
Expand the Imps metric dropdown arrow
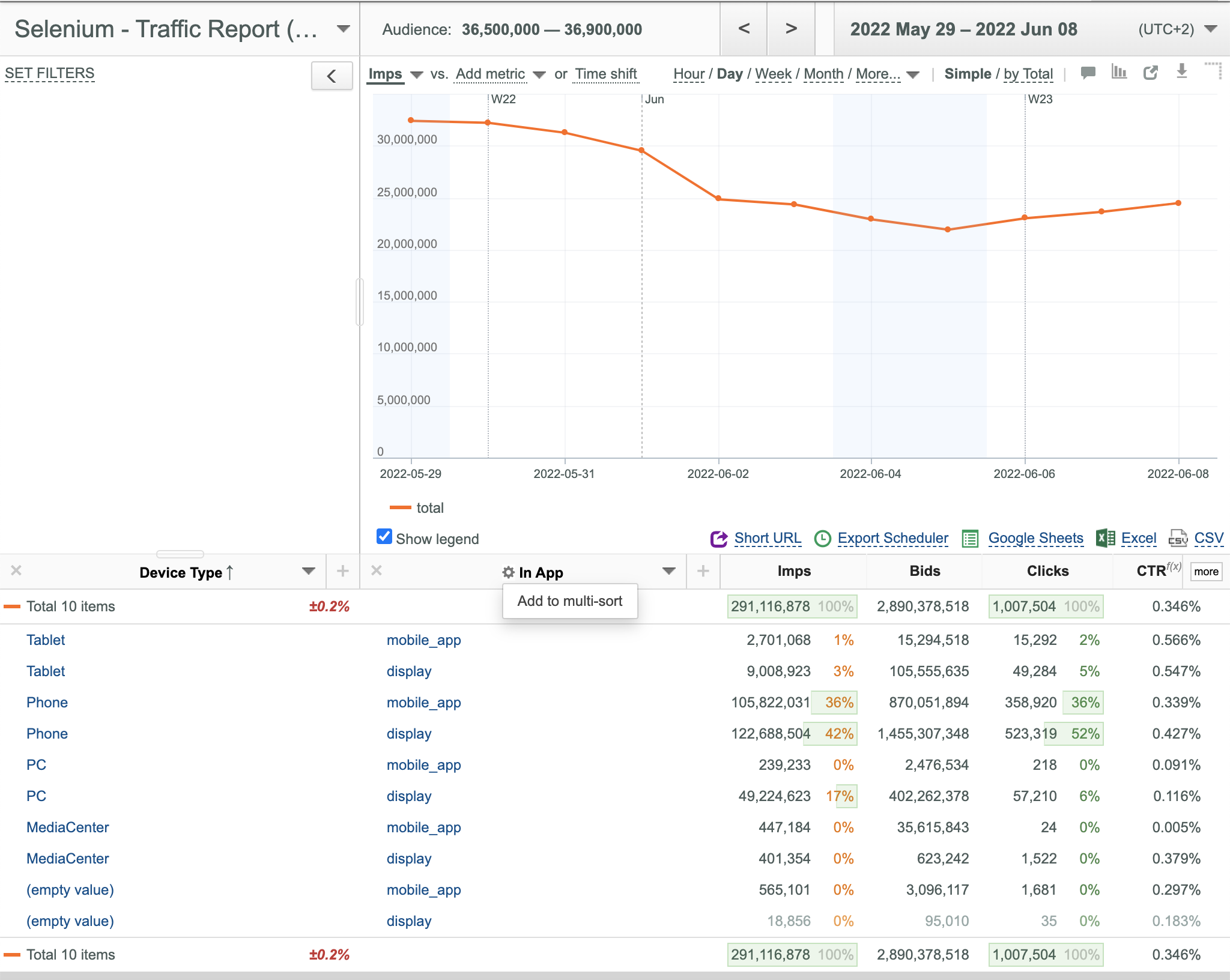[x=417, y=75]
